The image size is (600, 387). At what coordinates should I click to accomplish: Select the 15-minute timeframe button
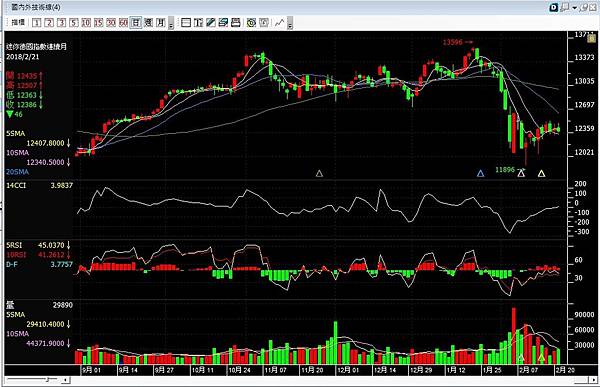click(99, 23)
